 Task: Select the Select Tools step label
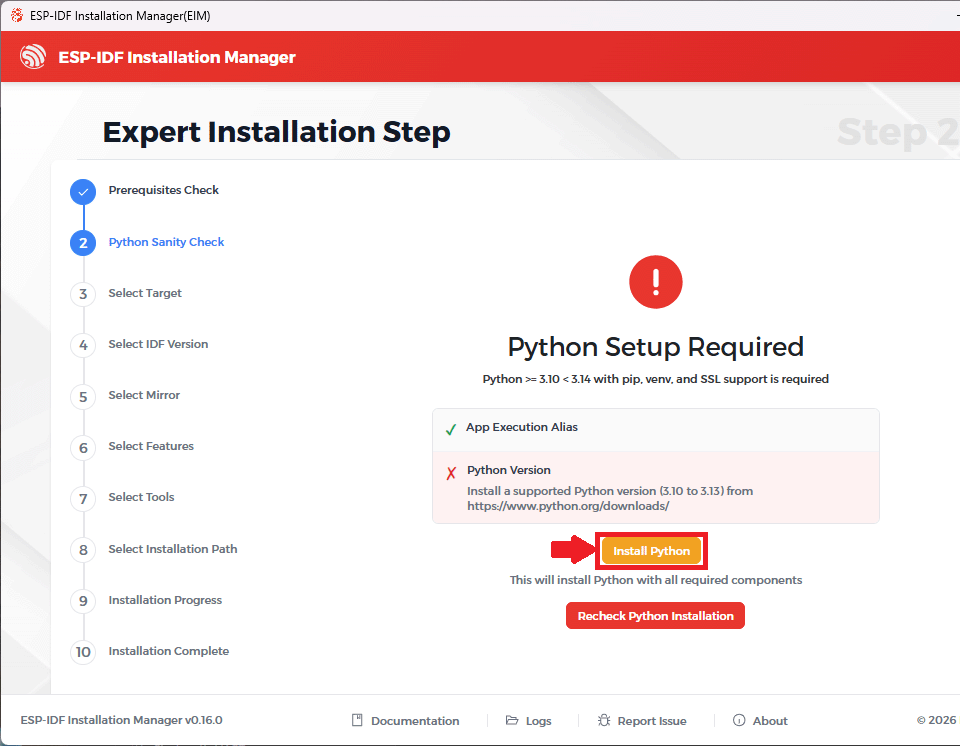click(141, 497)
